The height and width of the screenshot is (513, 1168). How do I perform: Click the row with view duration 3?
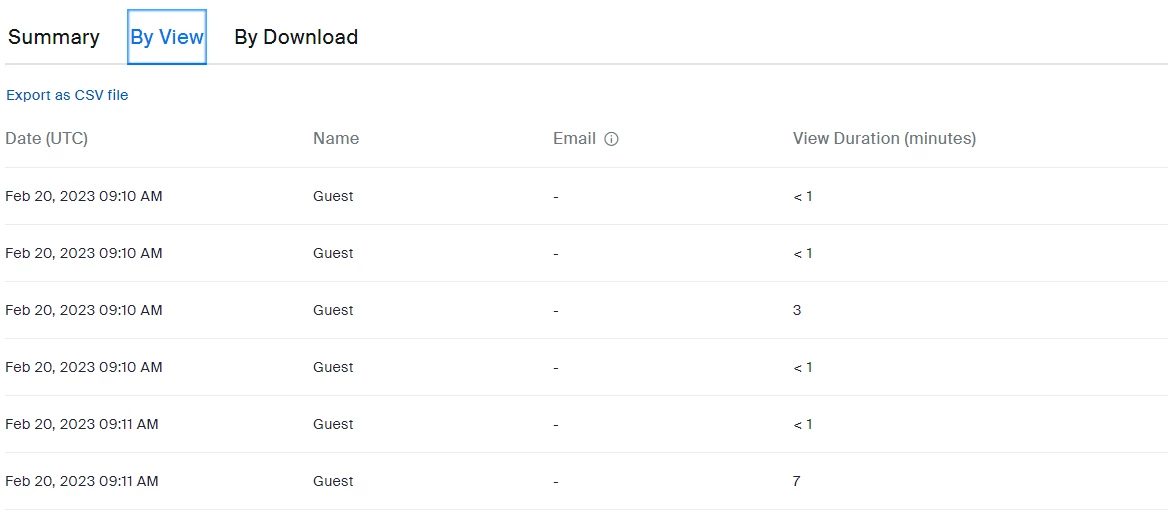coord(584,310)
